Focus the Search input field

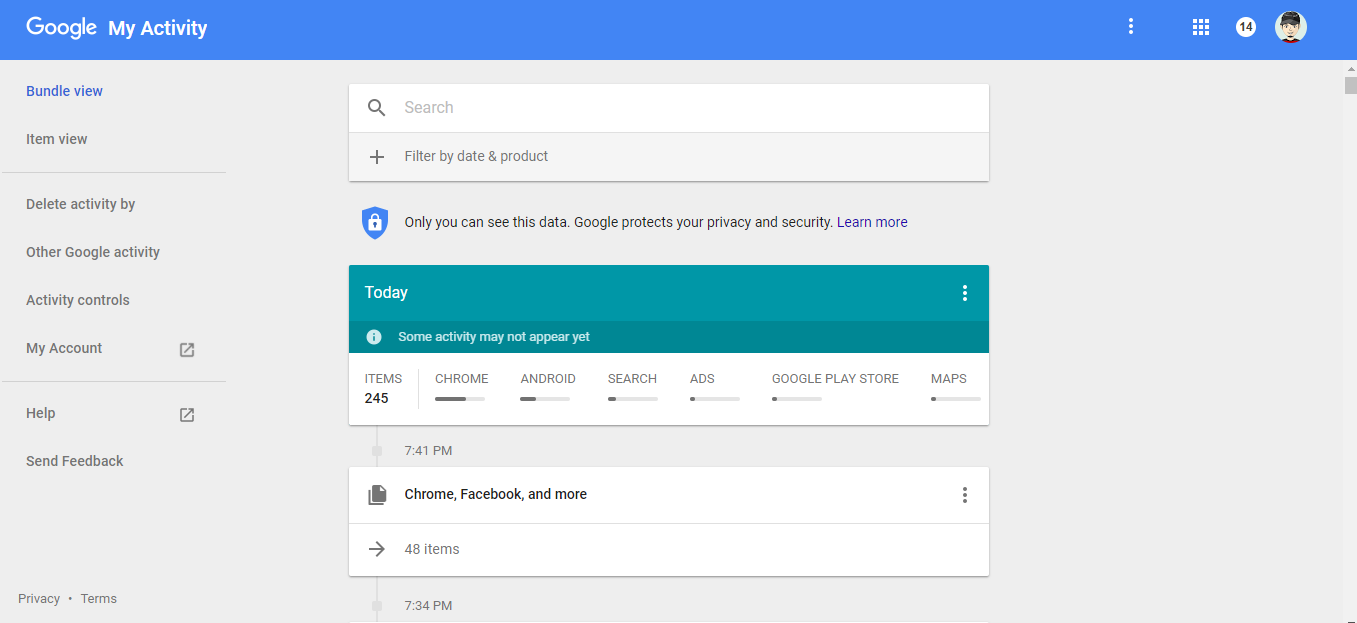[669, 108]
